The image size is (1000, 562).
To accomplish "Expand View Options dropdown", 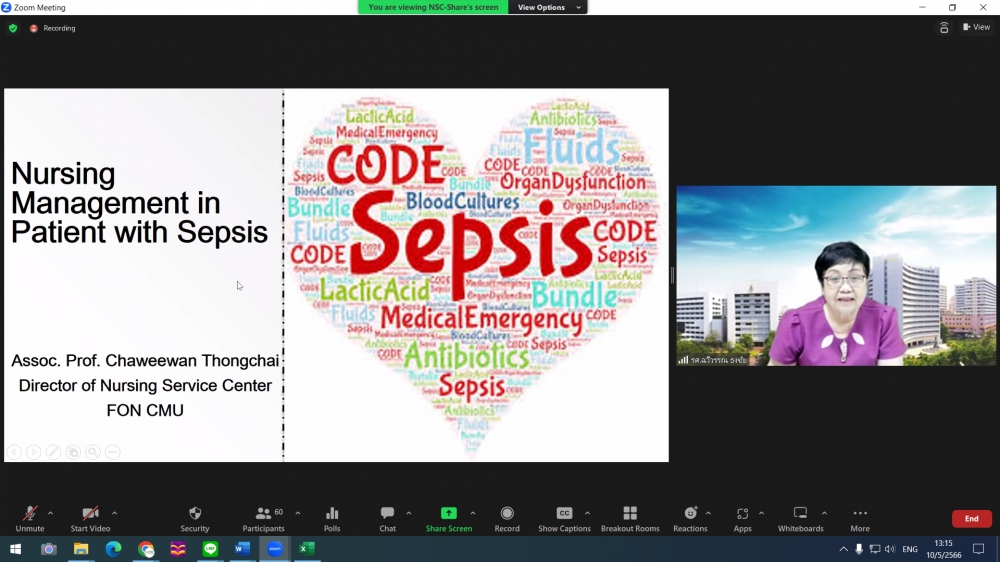I will coord(547,7).
